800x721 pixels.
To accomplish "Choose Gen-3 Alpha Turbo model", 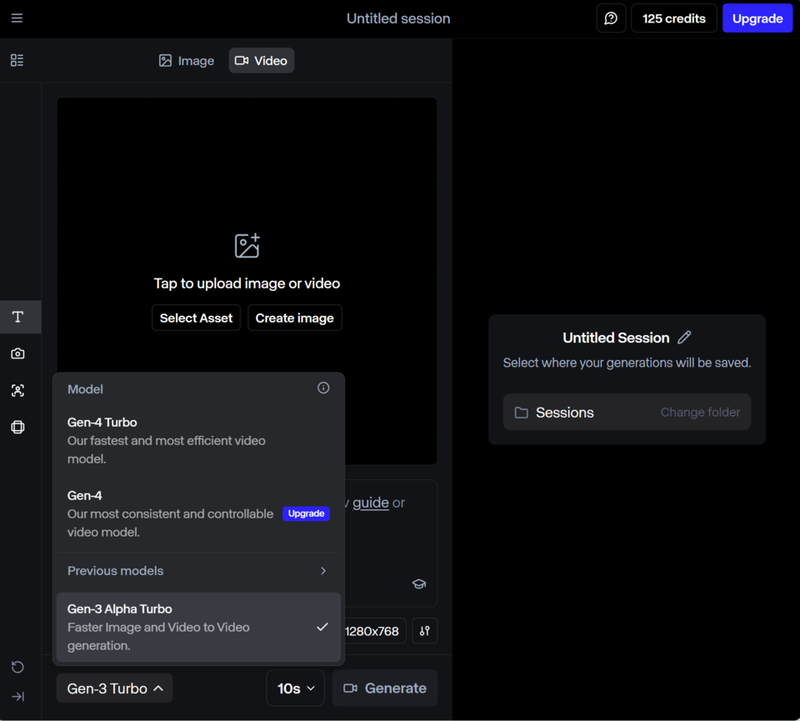I will [x=198, y=627].
